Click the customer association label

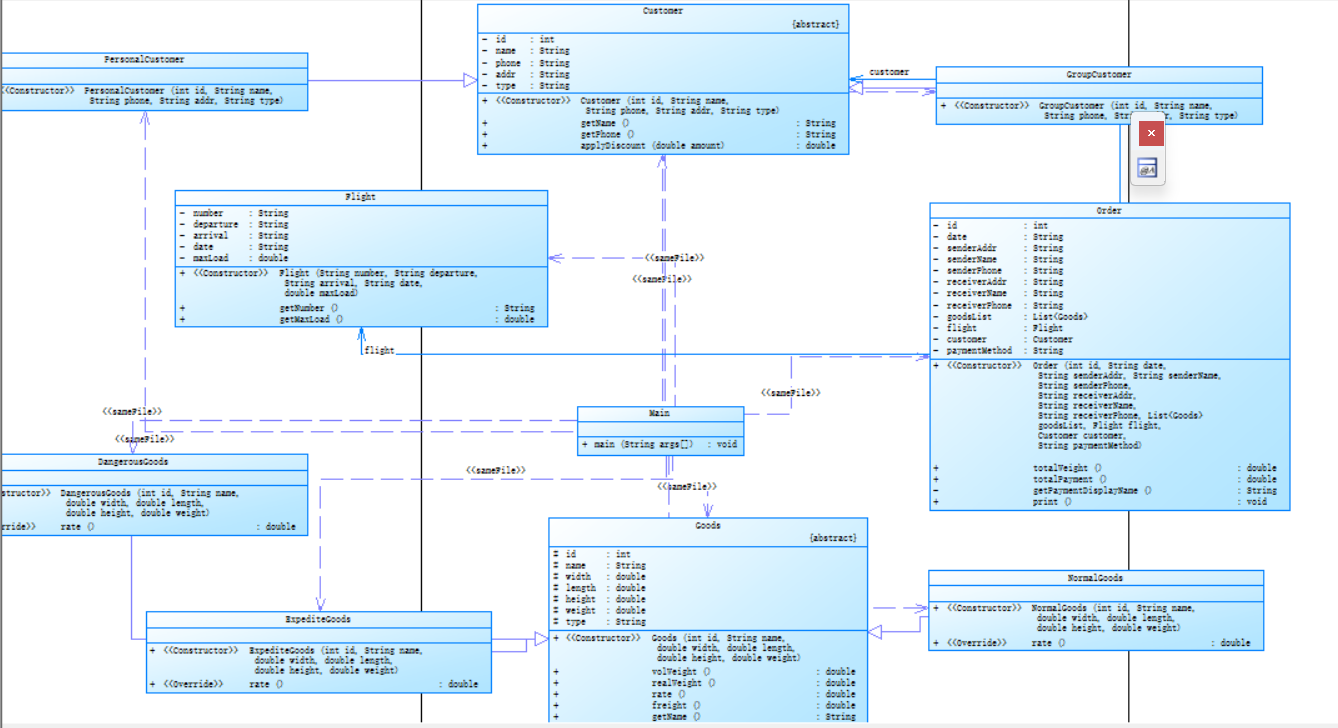[889, 72]
